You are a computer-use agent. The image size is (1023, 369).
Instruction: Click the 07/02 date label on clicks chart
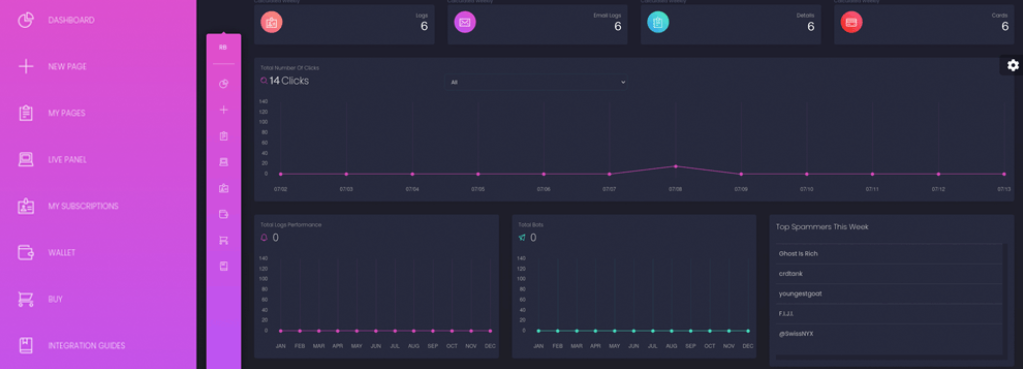[281, 189]
